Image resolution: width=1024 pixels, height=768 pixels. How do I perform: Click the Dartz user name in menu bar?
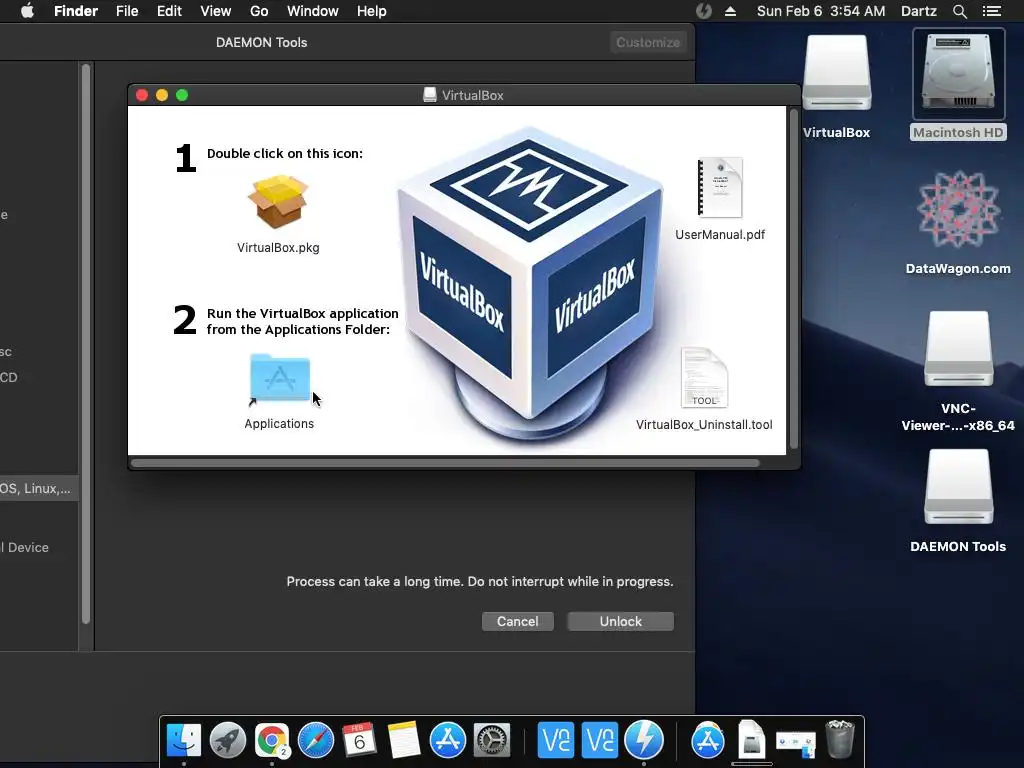(919, 11)
